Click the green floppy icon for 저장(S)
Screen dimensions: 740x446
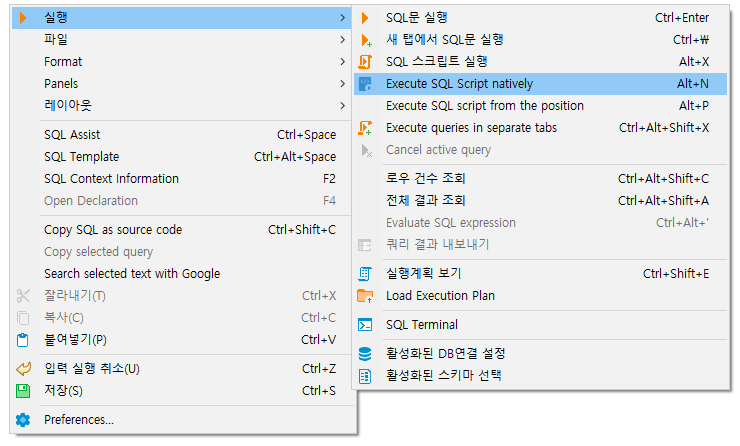[23, 391]
